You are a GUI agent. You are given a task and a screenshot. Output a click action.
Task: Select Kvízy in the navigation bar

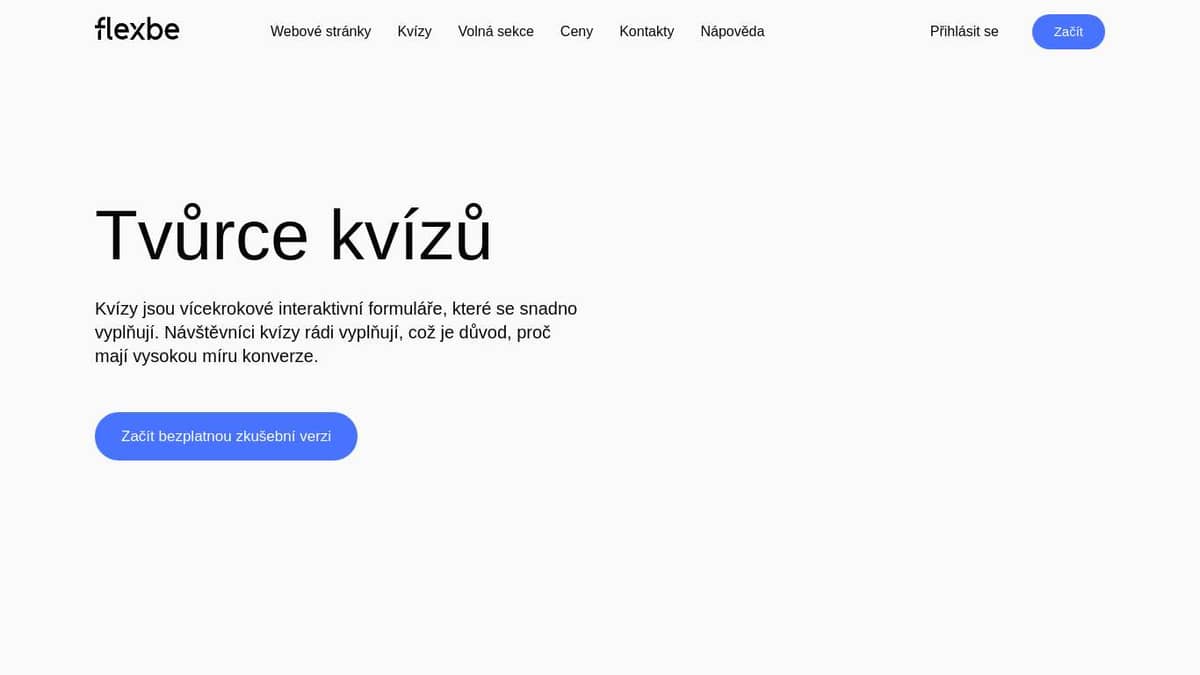(x=414, y=31)
